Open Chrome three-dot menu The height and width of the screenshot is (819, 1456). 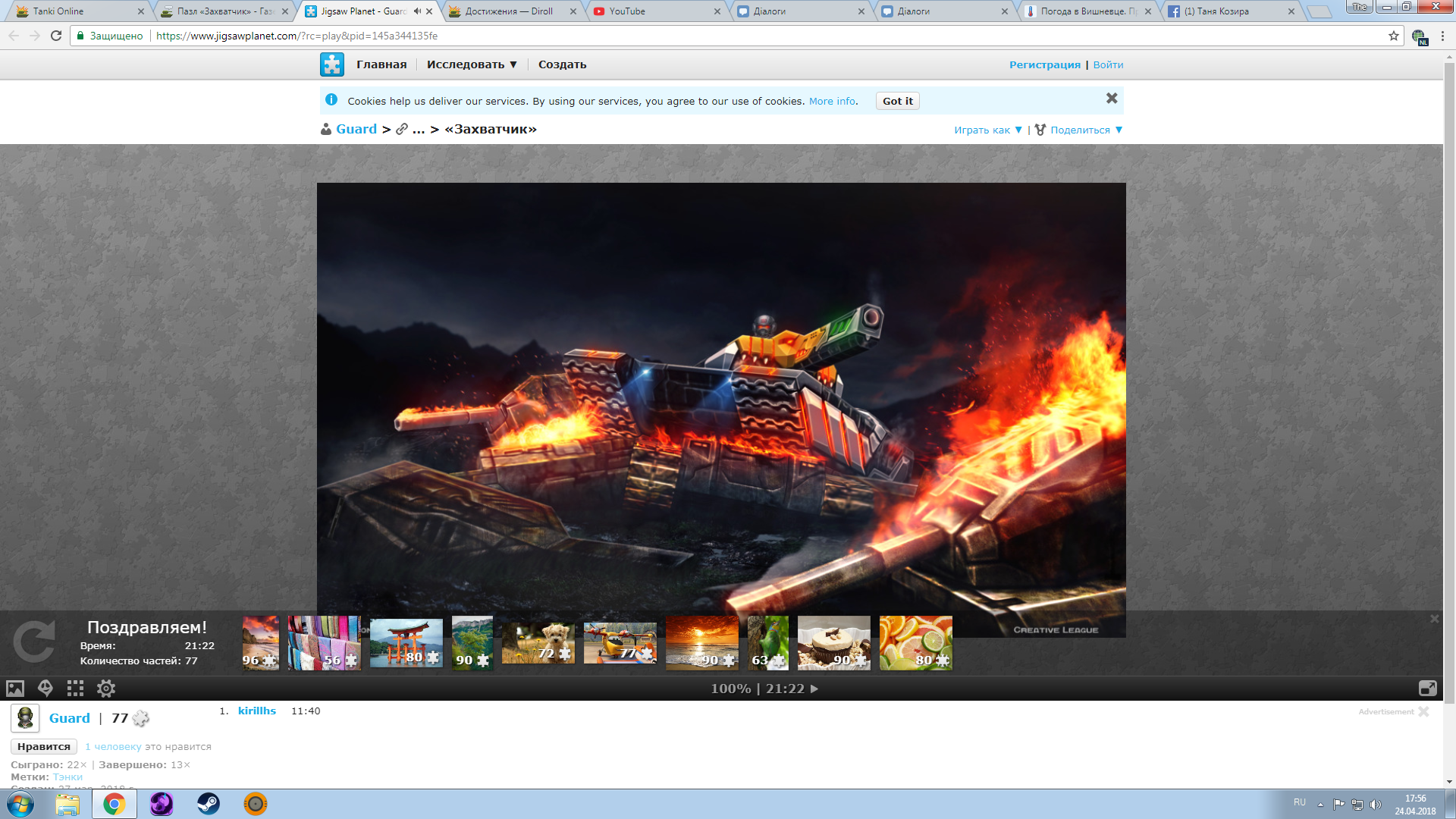tap(1442, 36)
